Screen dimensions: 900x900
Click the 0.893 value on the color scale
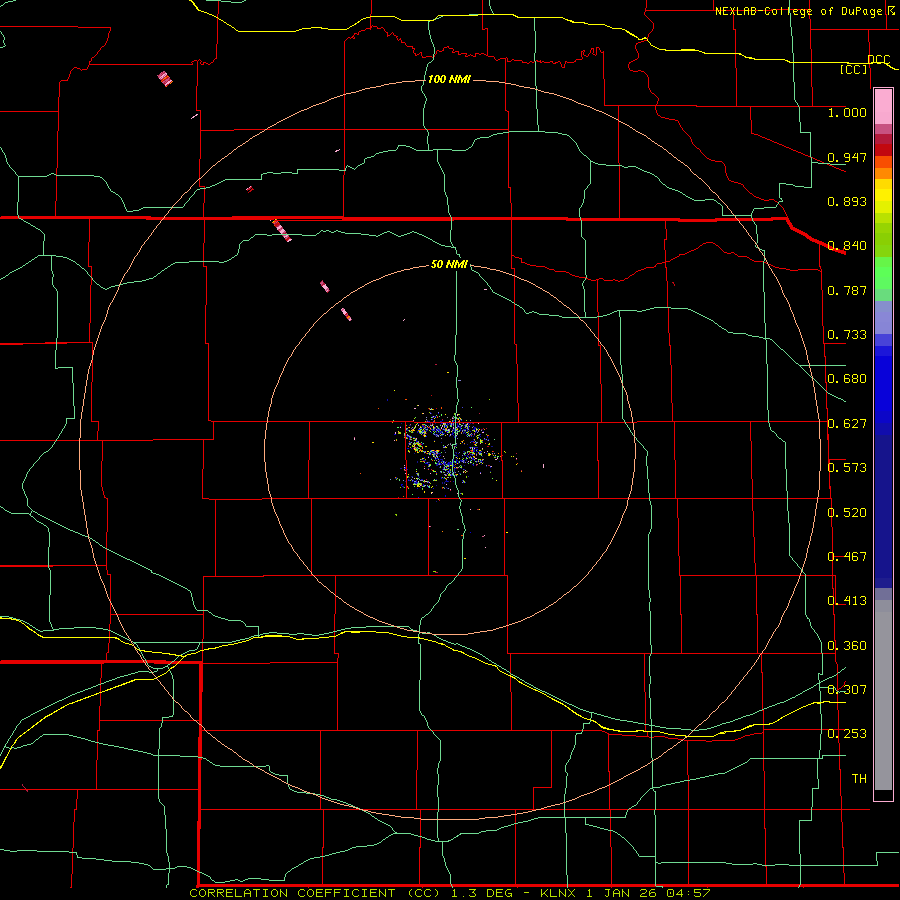[847, 201]
